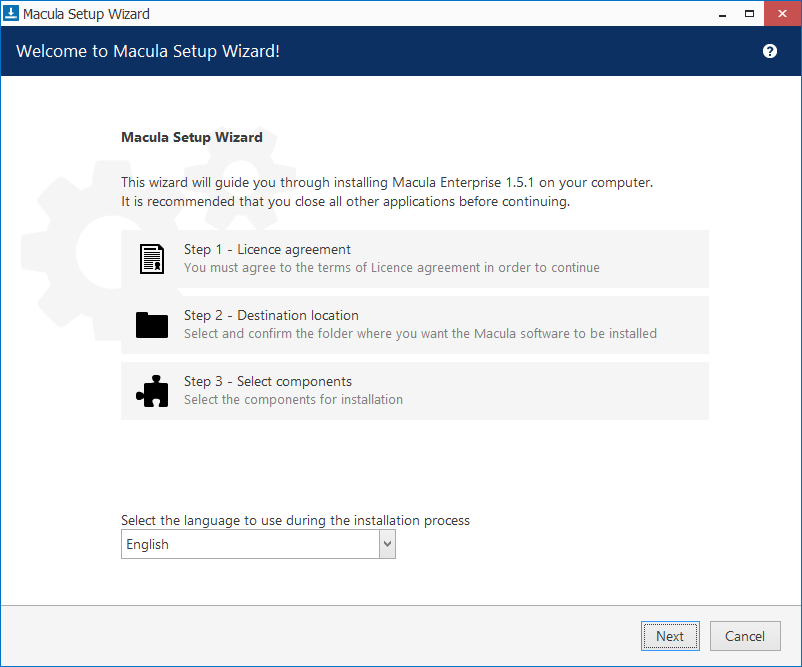Image resolution: width=802 pixels, height=667 pixels.
Task: Click 'Welcome to Macula Setup Wizard!' banner text
Action: 148,51
